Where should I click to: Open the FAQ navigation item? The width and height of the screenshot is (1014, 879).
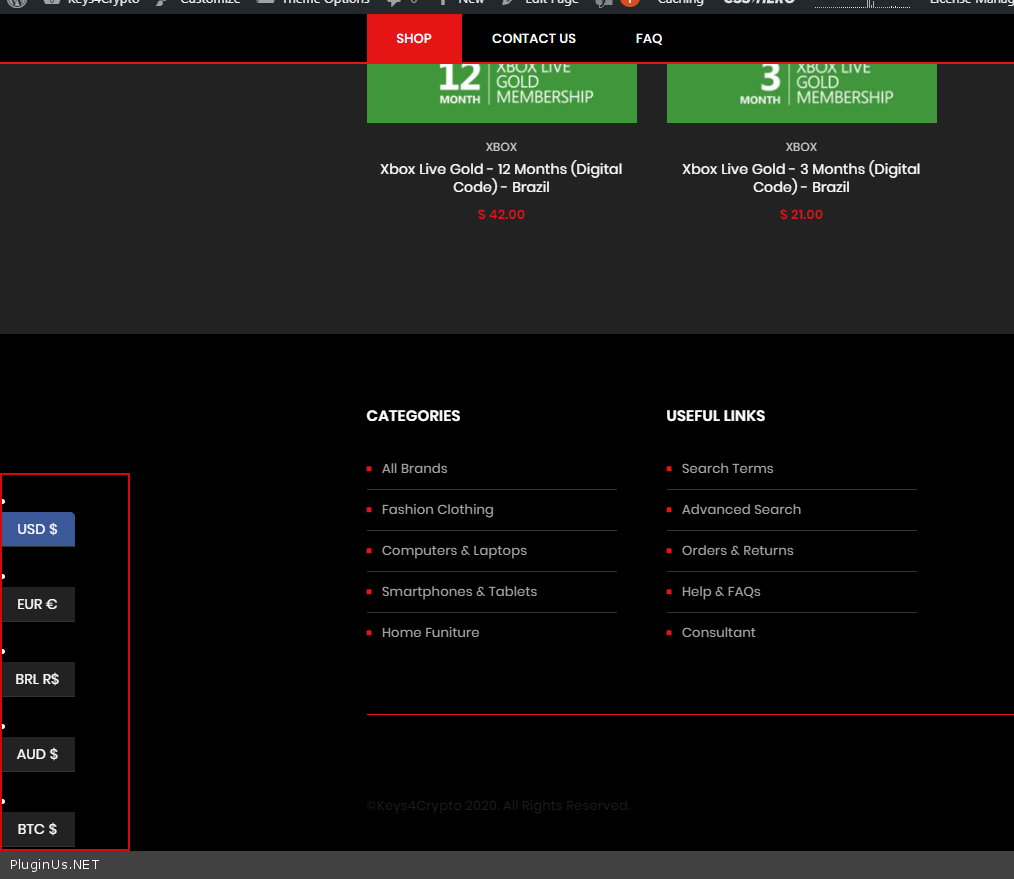[649, 38]
